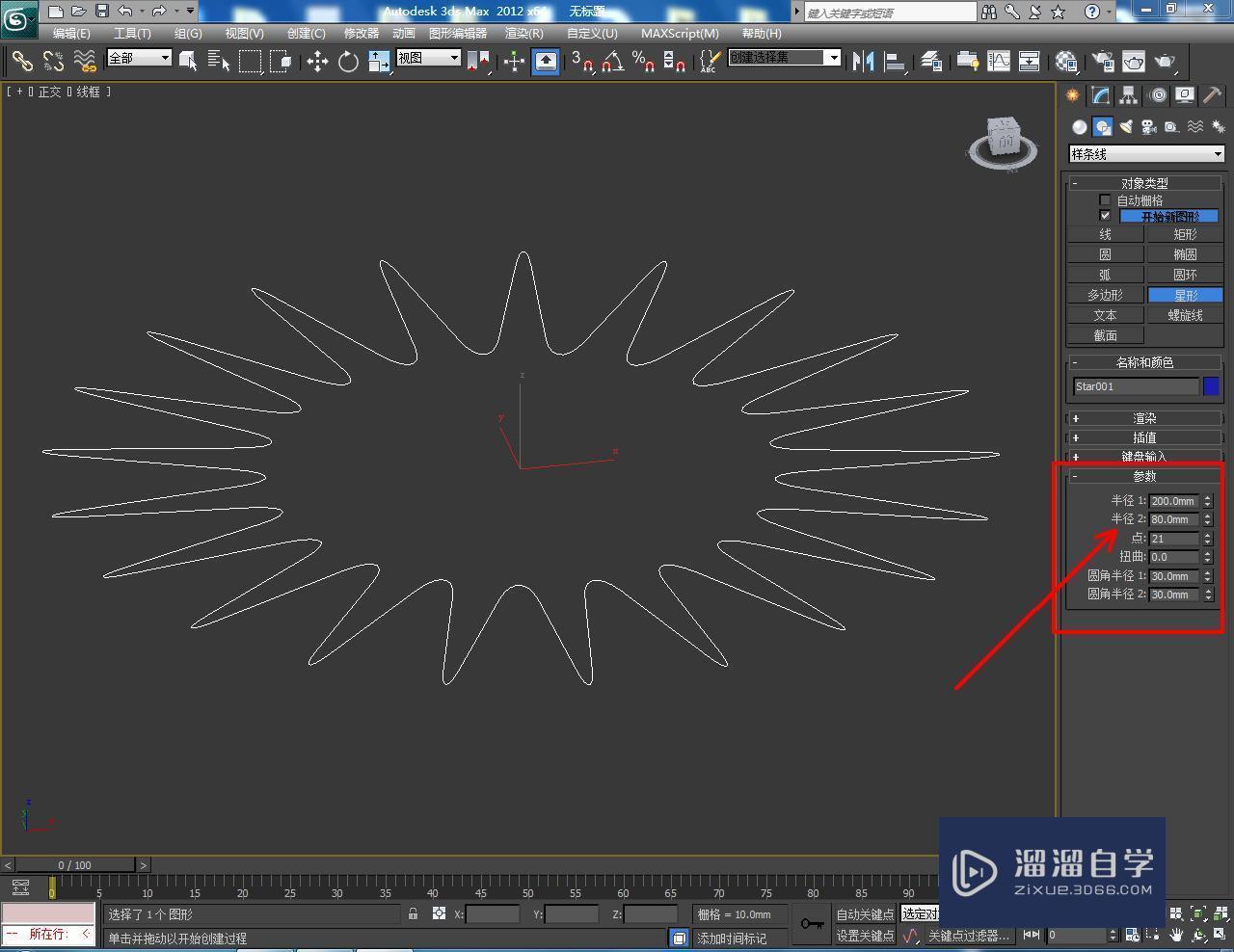
Task: Collapse the 参数 rollout
Action: pyautogui.click(x=1144, y=476)
